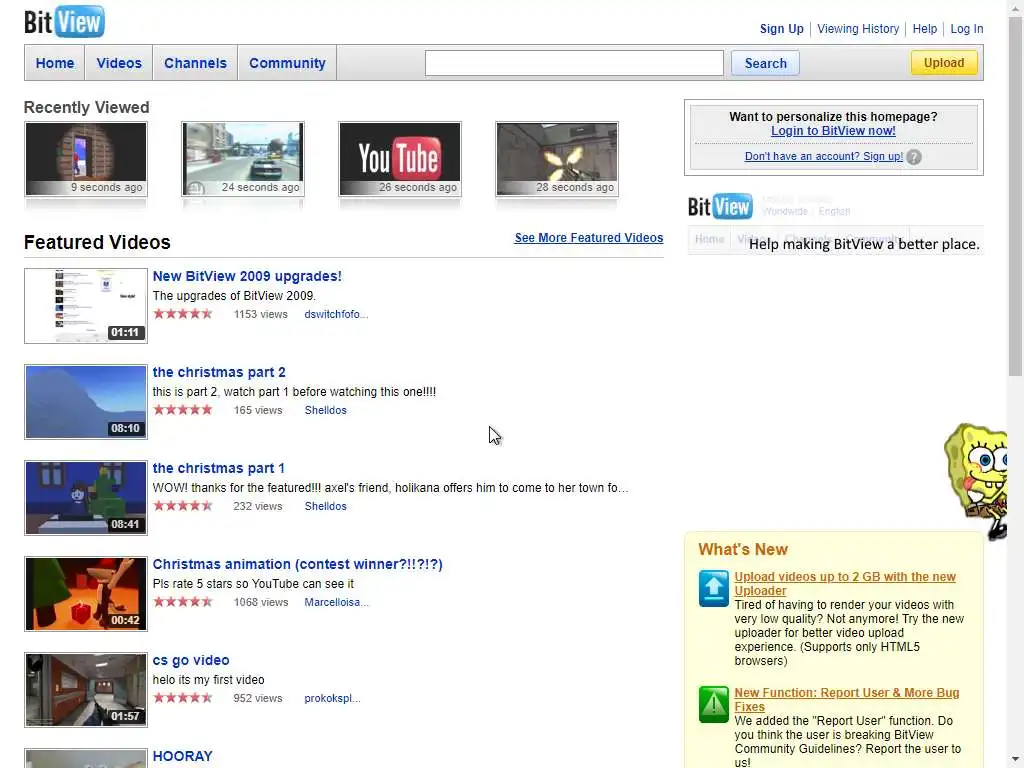This screenshot has width=1024, height=768.
Task: Open the HOORAY video title
Action: (182, 756)
